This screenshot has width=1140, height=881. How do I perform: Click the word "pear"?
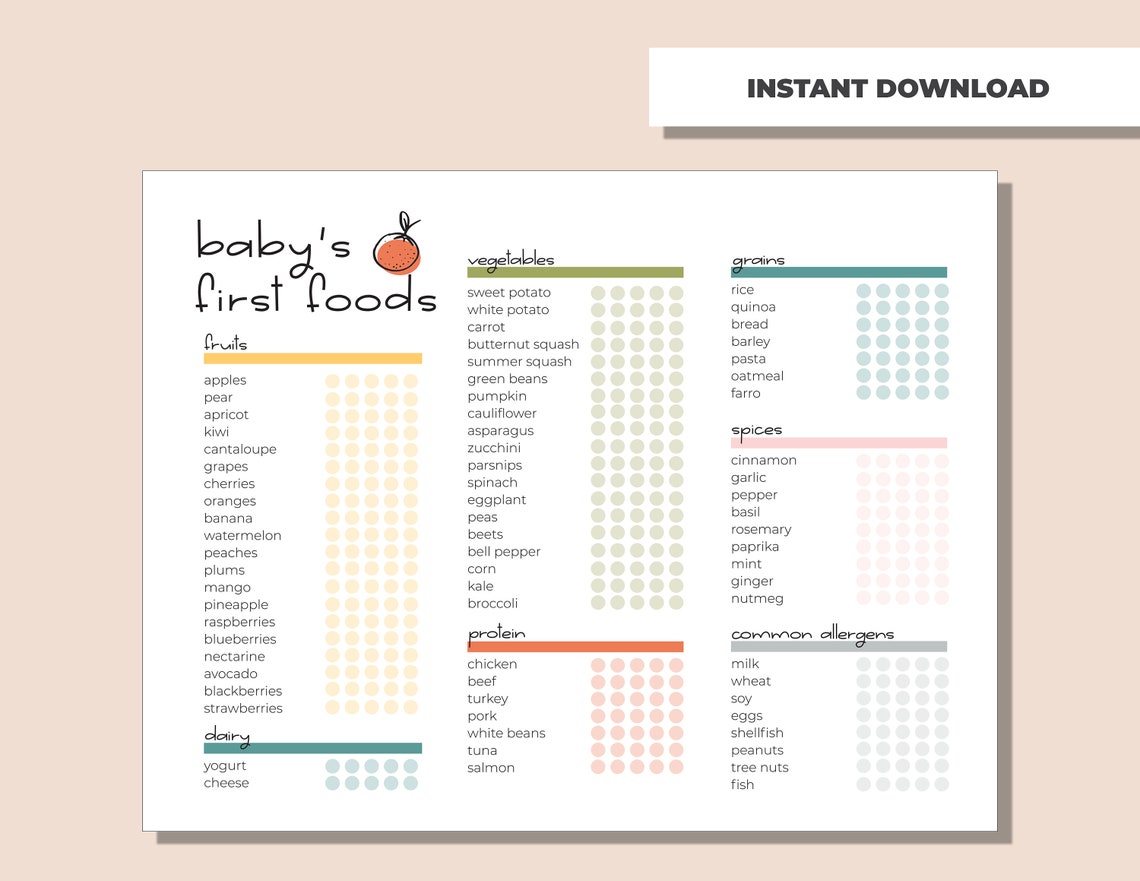218,398
